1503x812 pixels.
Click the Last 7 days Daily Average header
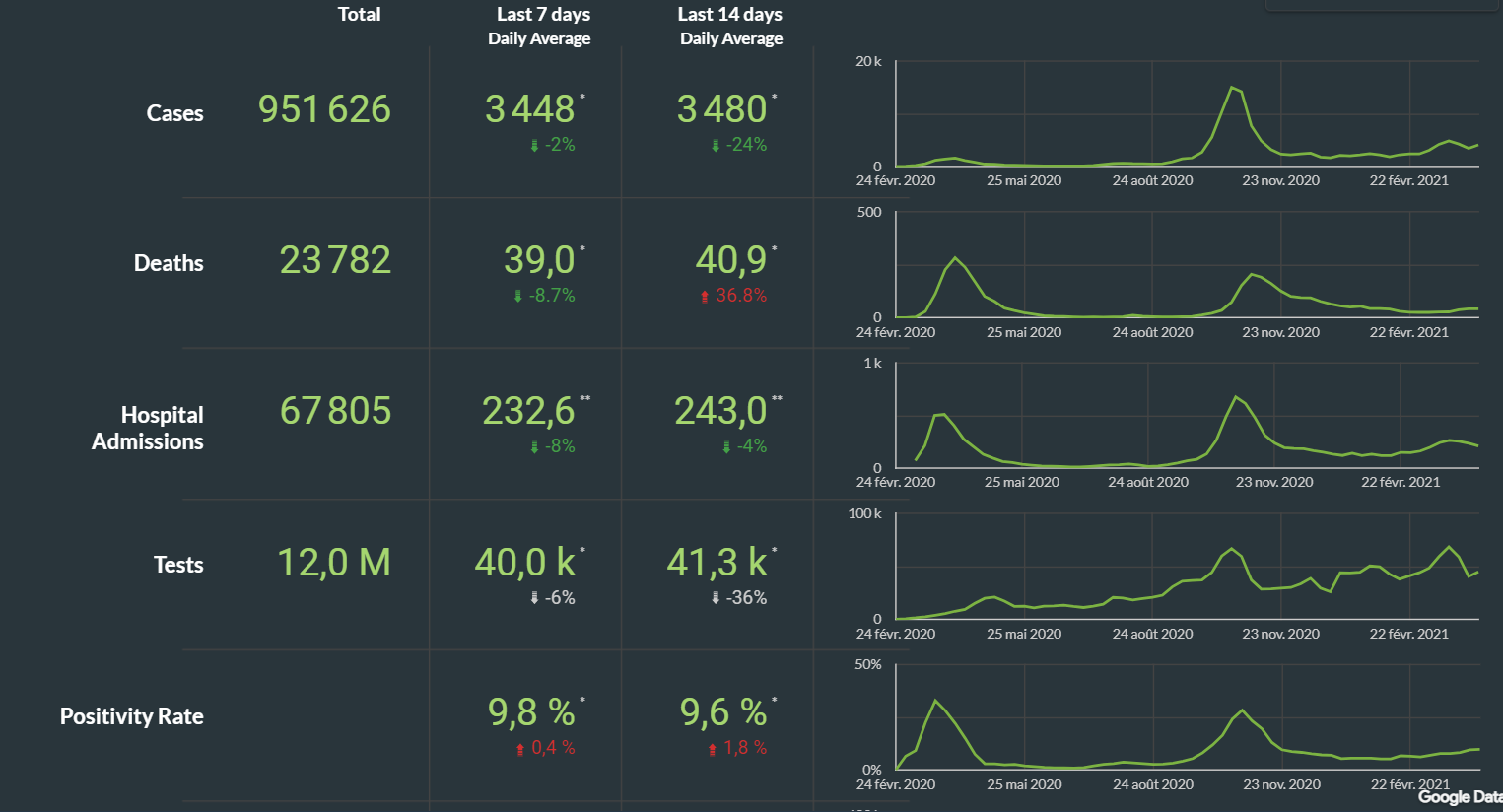pos(542,26)
